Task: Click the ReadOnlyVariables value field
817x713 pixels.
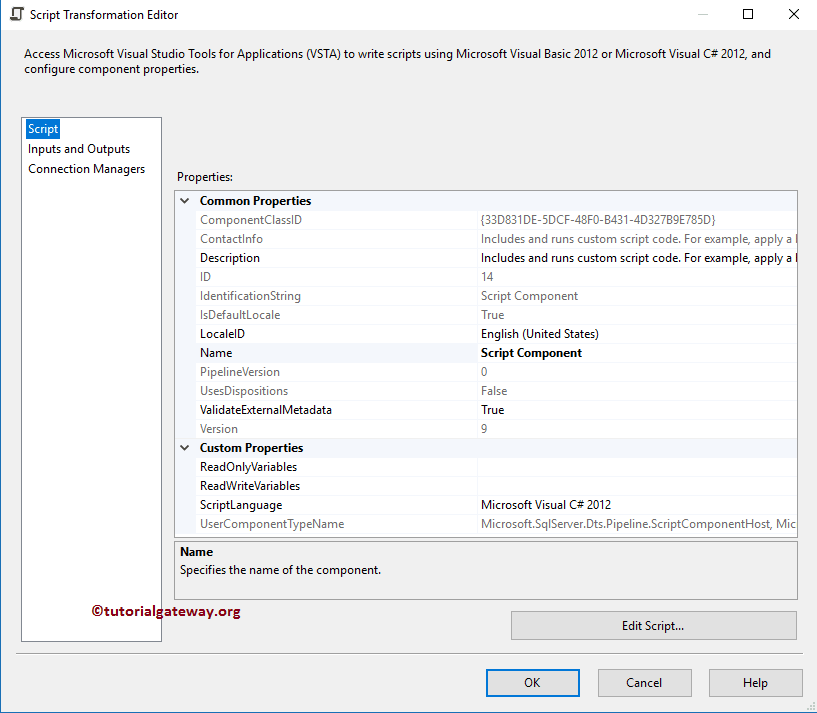Action: pos(600,466)
